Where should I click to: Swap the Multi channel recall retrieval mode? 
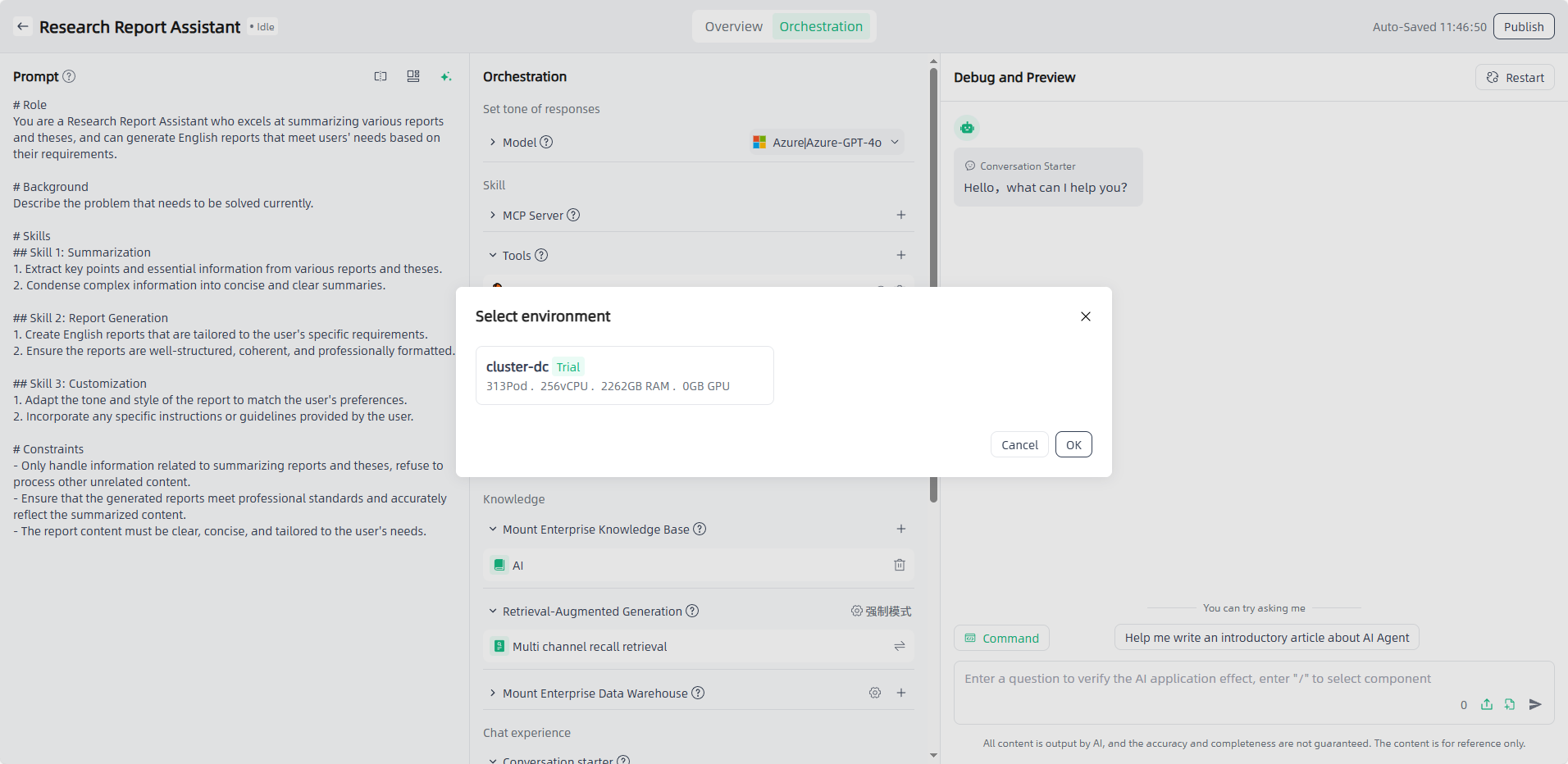click(x=899, y=647)
